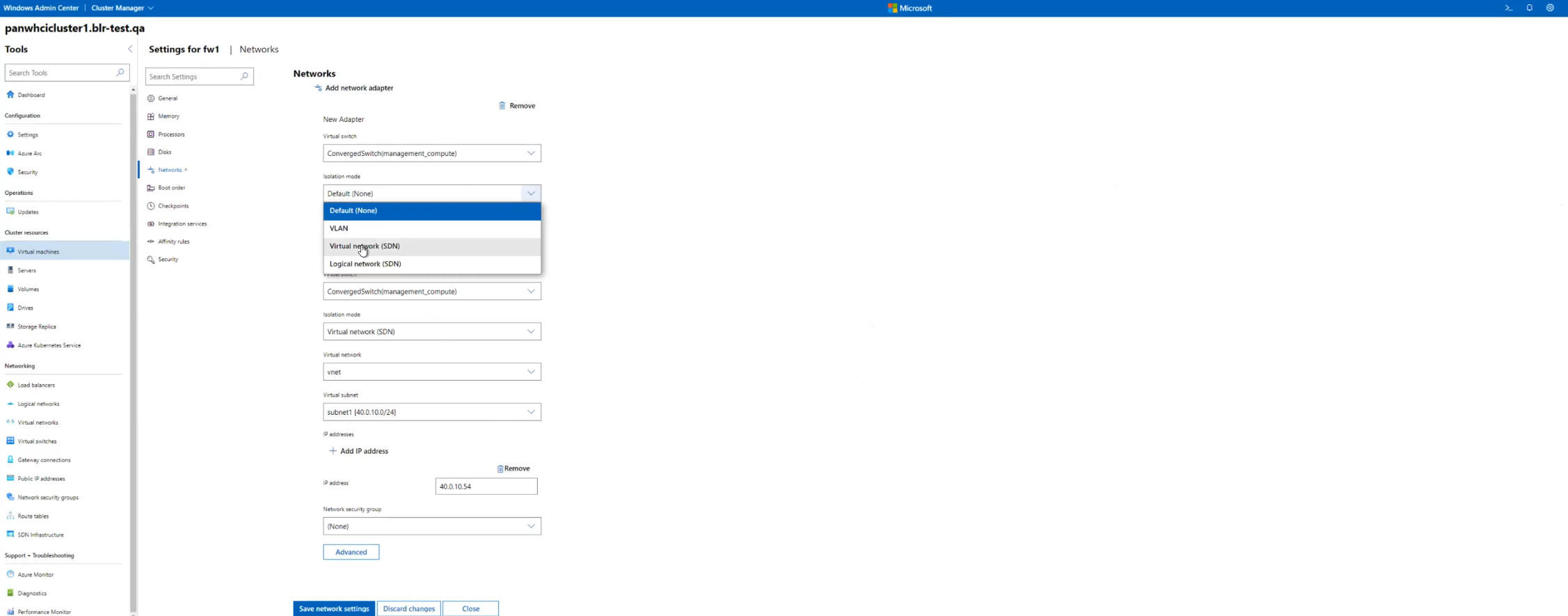
Task: Open Logical networks tool
Action: pos(38,404)
